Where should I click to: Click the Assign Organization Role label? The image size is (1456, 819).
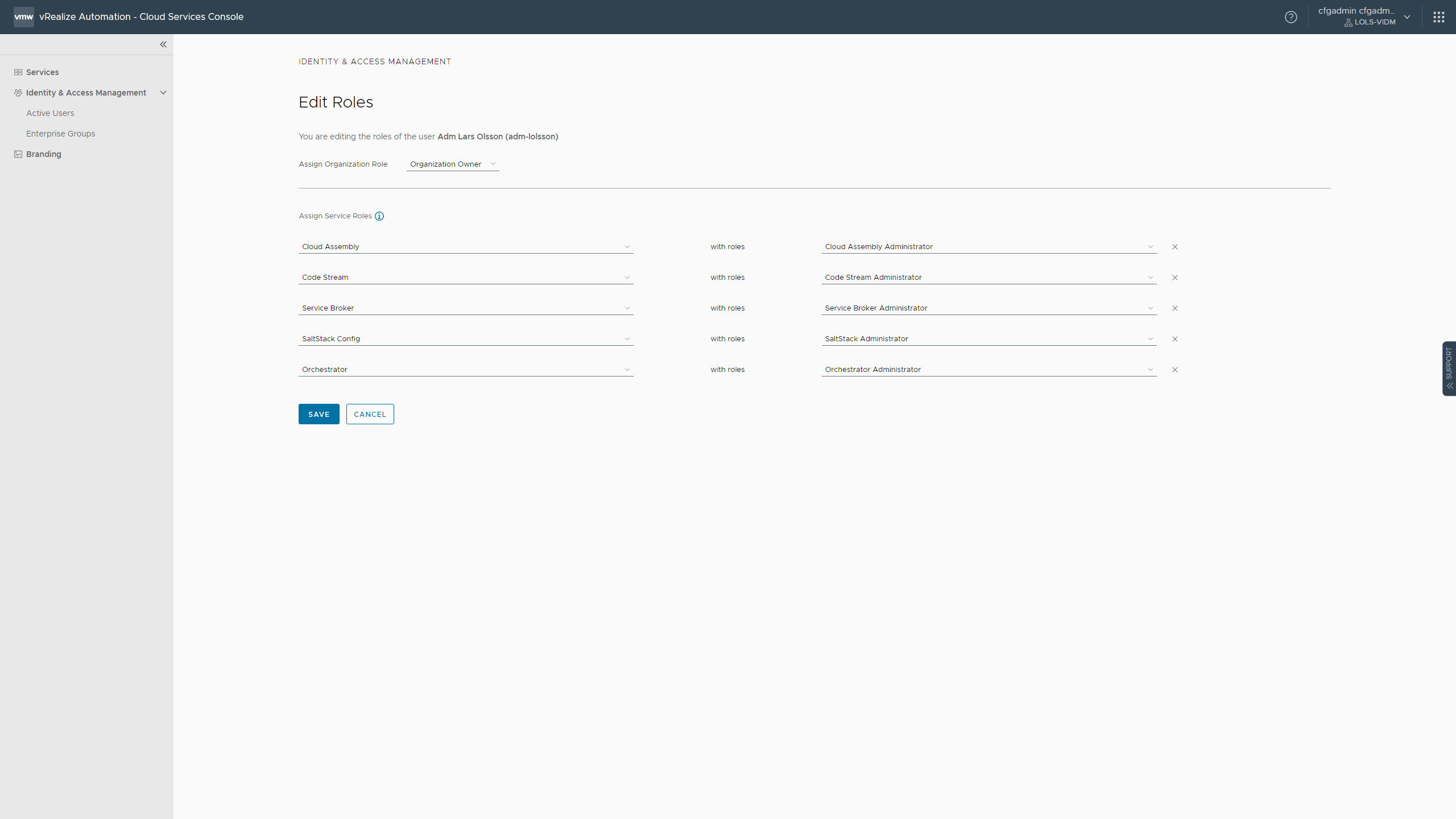point(343,164)
